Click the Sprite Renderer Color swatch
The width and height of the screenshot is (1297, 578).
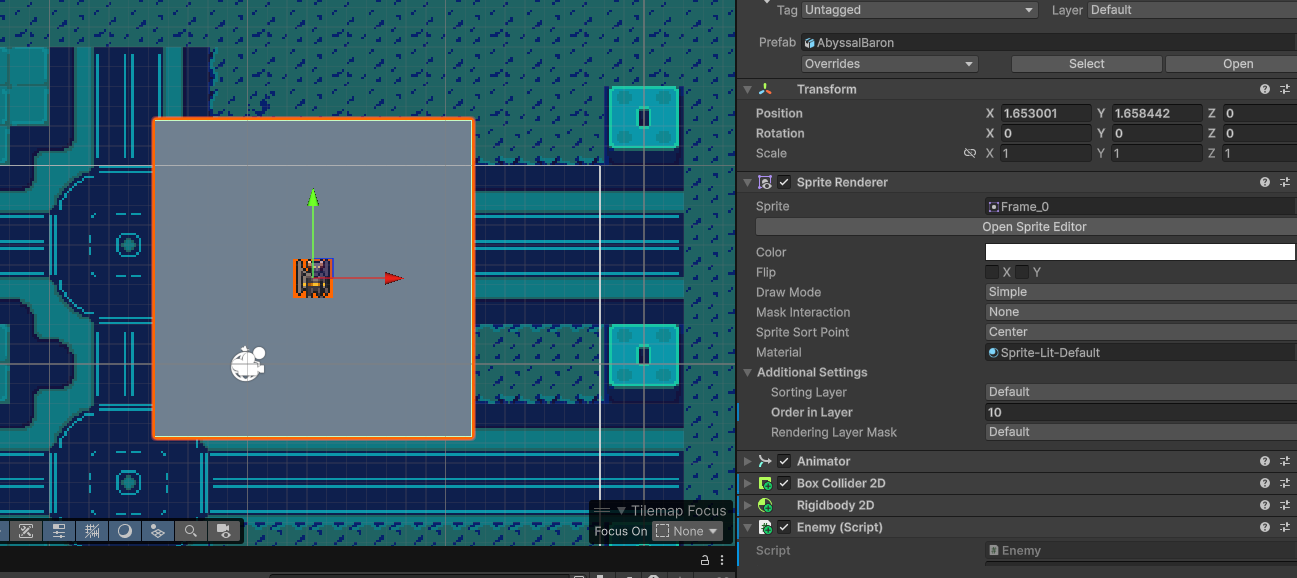1140,252
